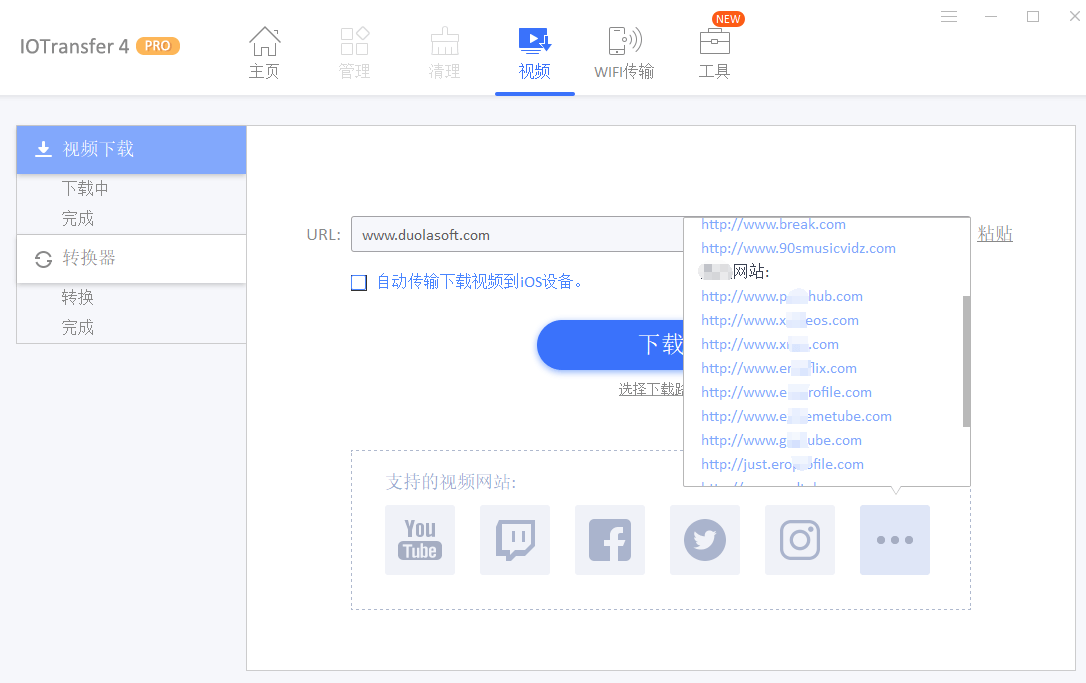Screen dimensions: 1086x683
Task: Click the orange PRO badge
Action: click(158, 46)
